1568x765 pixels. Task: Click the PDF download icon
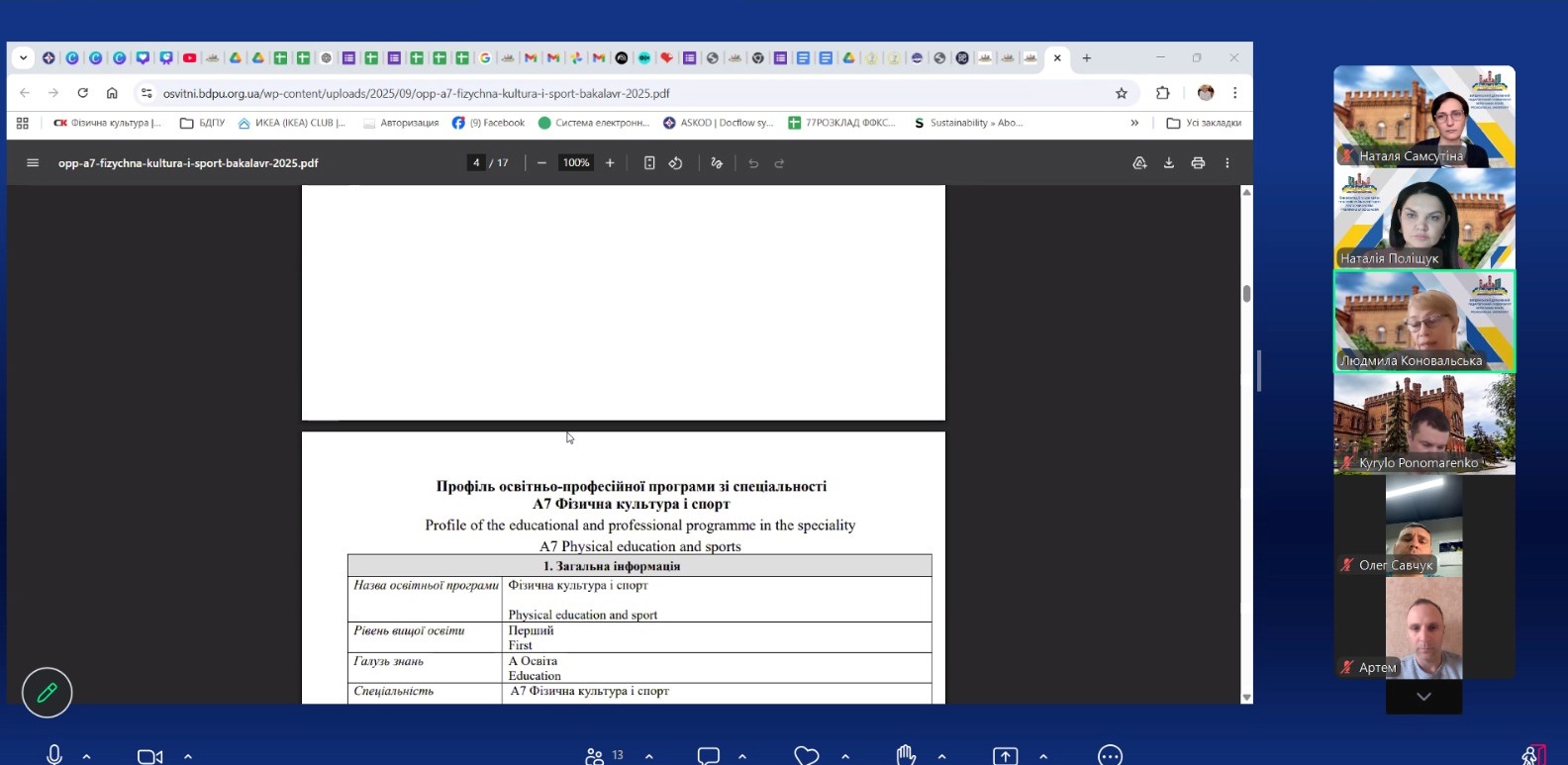tap(1169, 163)
